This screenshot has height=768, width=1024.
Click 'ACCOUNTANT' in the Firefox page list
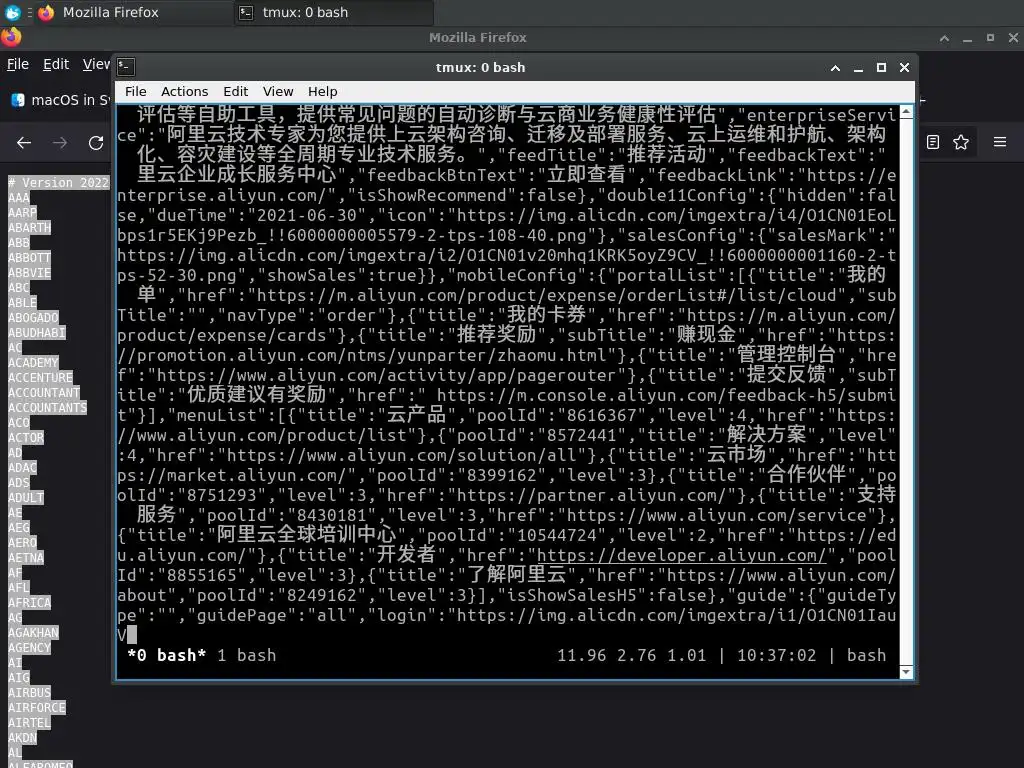tap(44, 392)
